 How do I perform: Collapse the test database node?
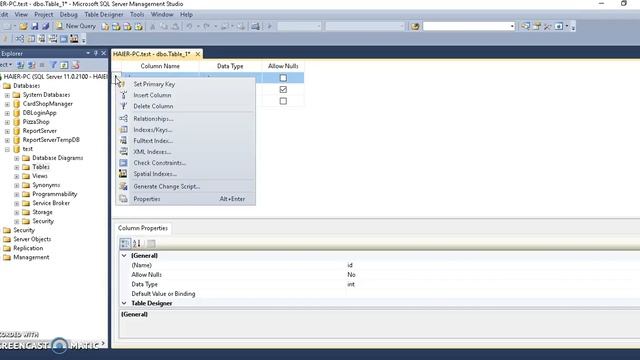7,149
